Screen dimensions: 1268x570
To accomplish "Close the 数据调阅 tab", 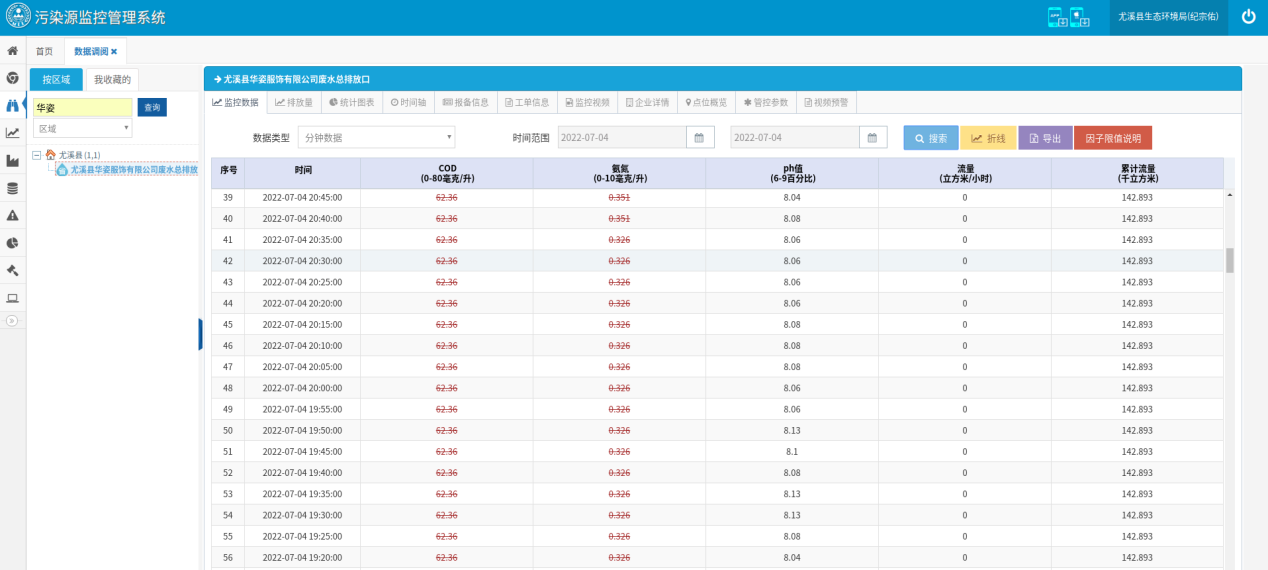I will point(114,51).
